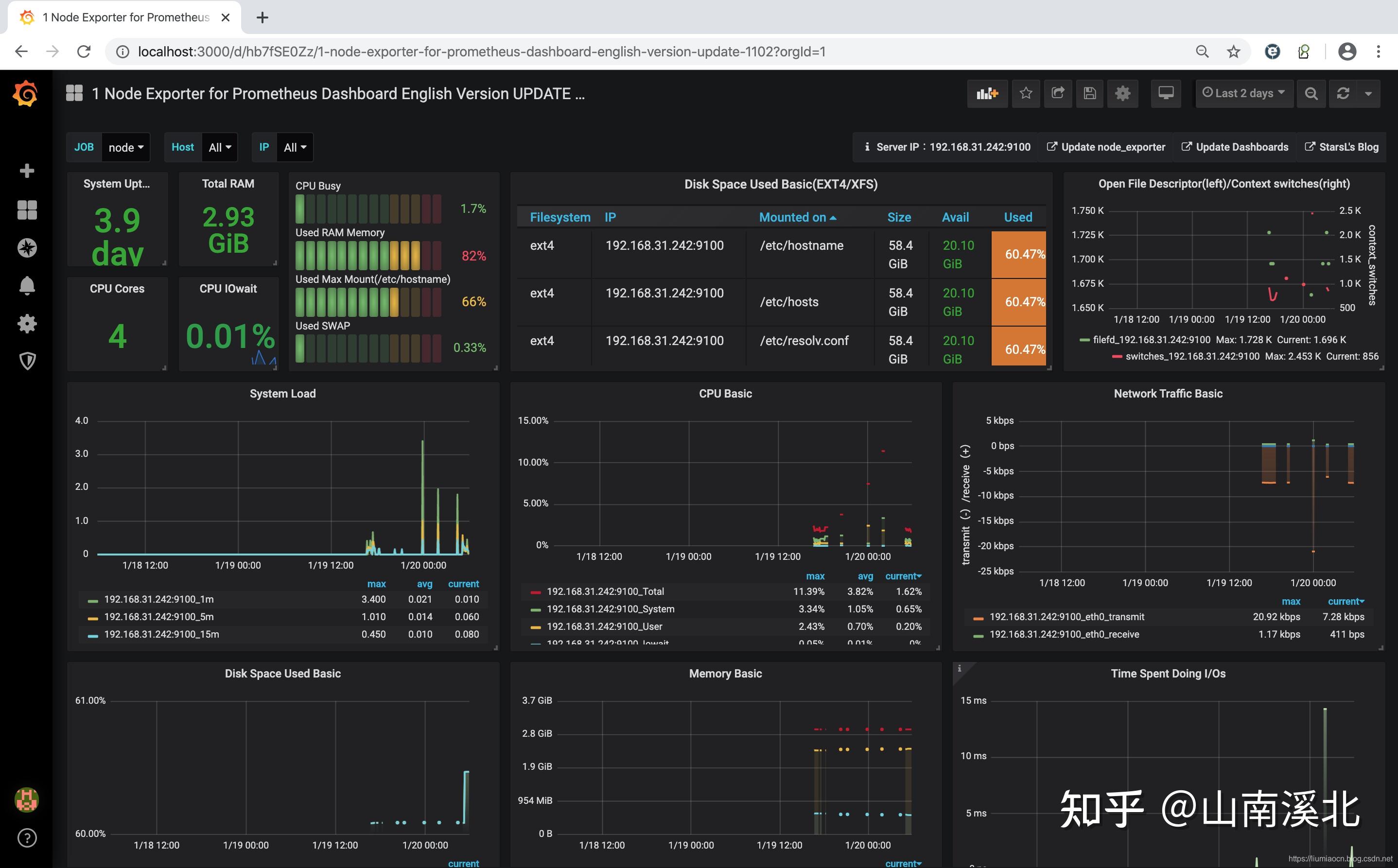The height and width of the screenshot is (868, 1398).
Task: Sort table by Filesystem column header
Action: point(560,218)
